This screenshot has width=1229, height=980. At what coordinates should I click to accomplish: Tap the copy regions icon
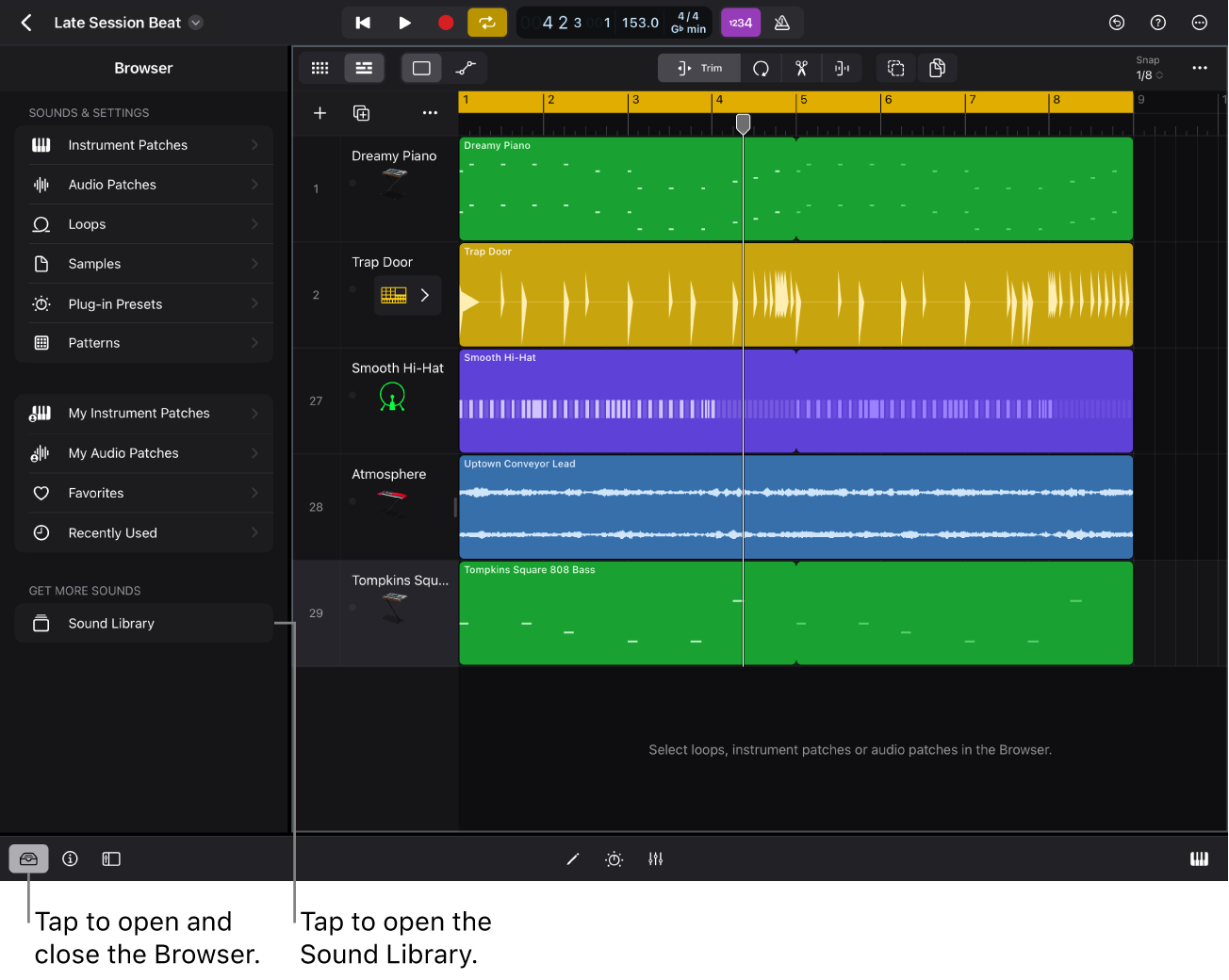(x=937, y=68)
